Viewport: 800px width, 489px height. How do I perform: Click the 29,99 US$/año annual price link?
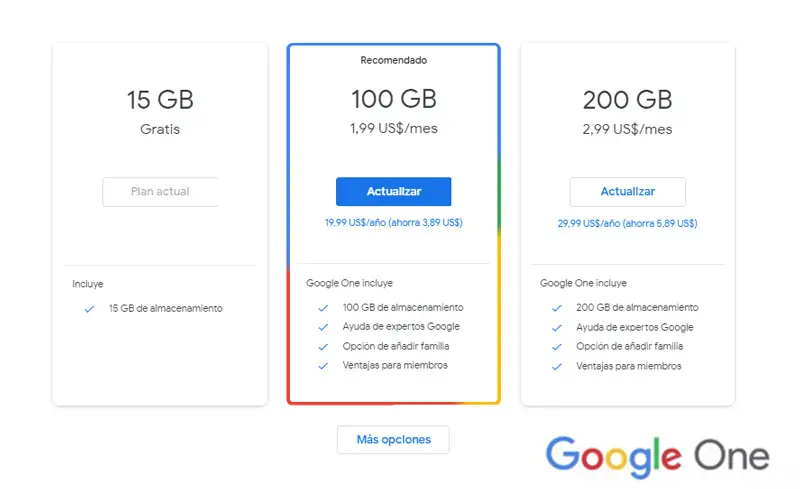point(627,223)
